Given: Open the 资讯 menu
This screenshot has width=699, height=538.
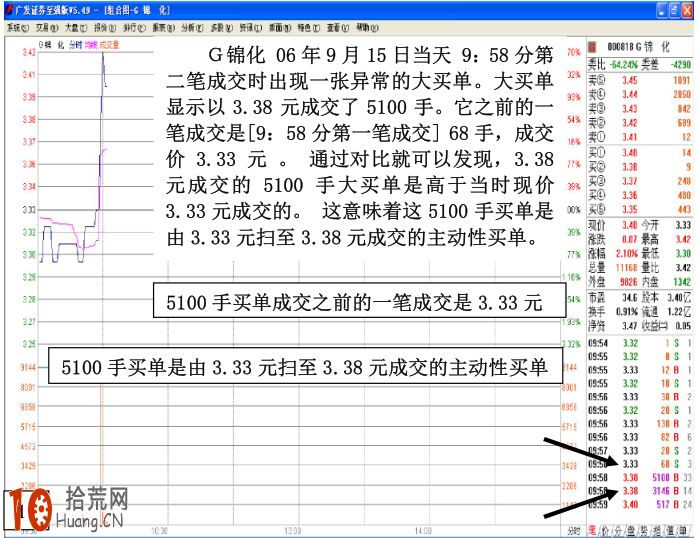Looking at the screenshot, I should click(251, 28).
